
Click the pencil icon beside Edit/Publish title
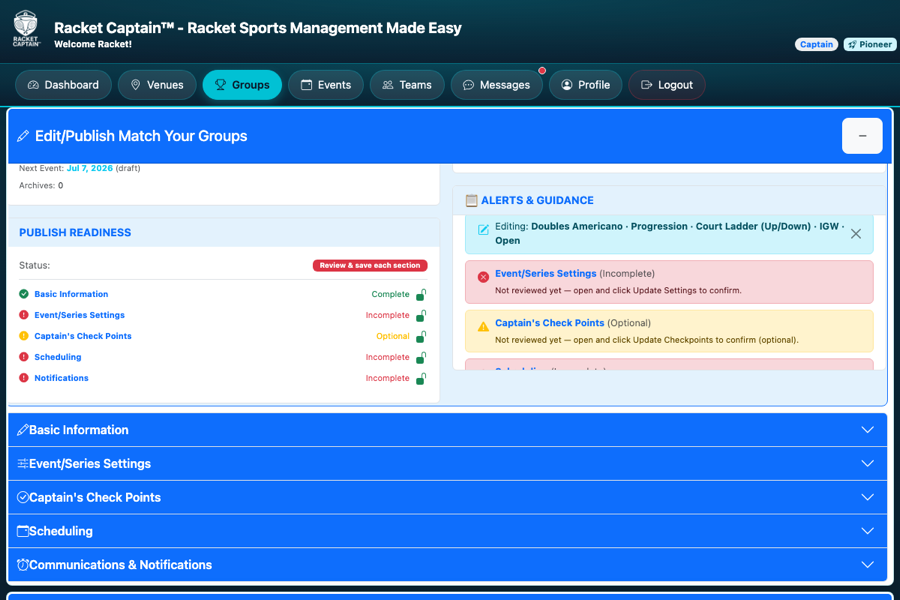[x=23, y=136]
